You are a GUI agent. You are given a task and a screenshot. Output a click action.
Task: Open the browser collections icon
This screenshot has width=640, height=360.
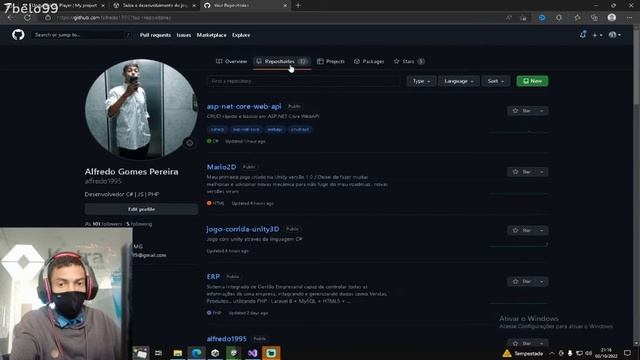[x=594, y=18]
